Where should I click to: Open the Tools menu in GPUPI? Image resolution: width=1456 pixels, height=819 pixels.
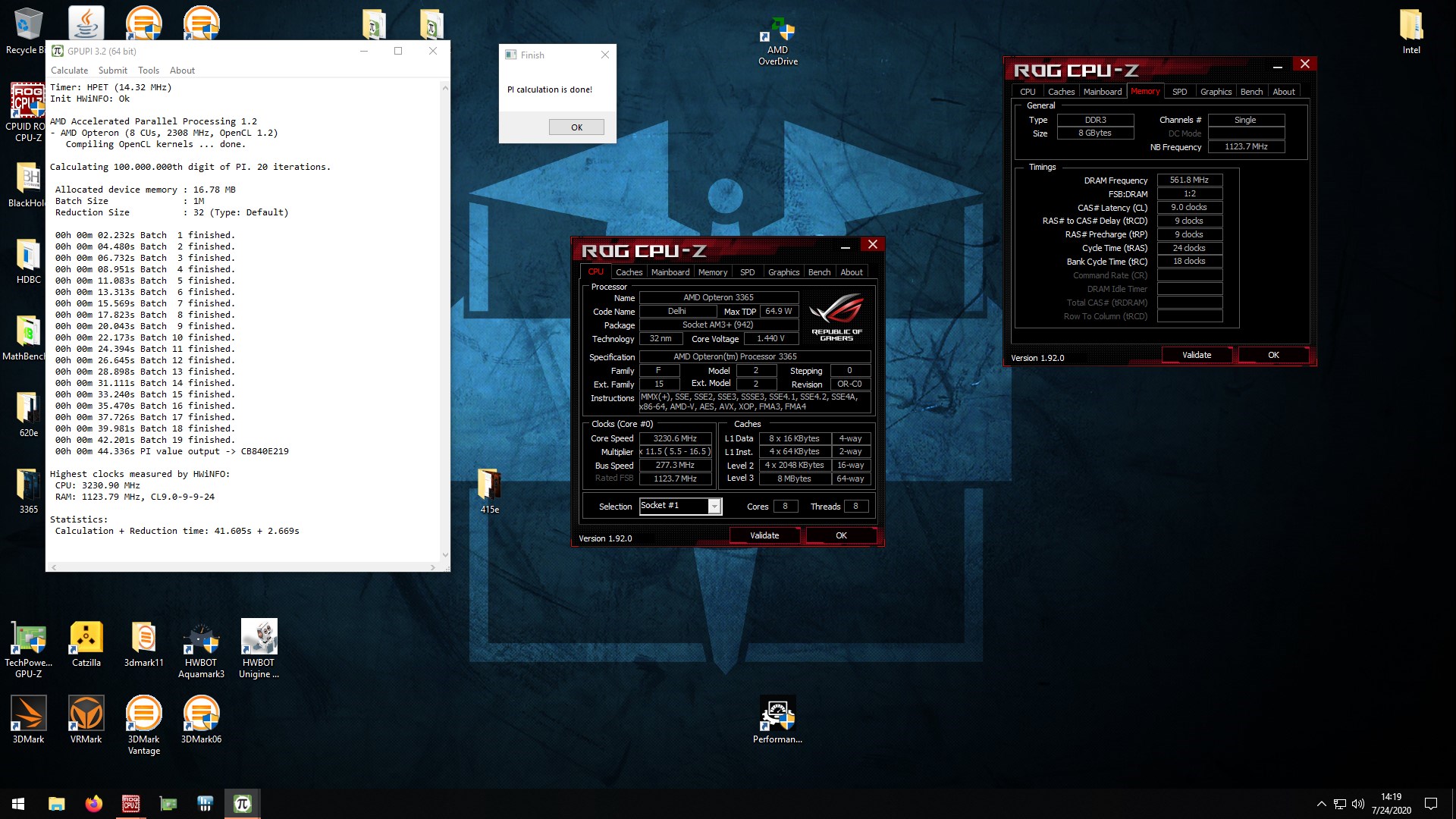coord(149,71)
